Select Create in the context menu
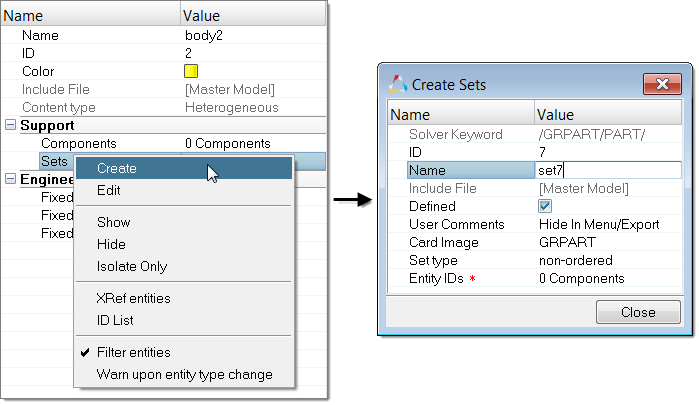This screenshot has height=405, width=699. pos(117,168)
